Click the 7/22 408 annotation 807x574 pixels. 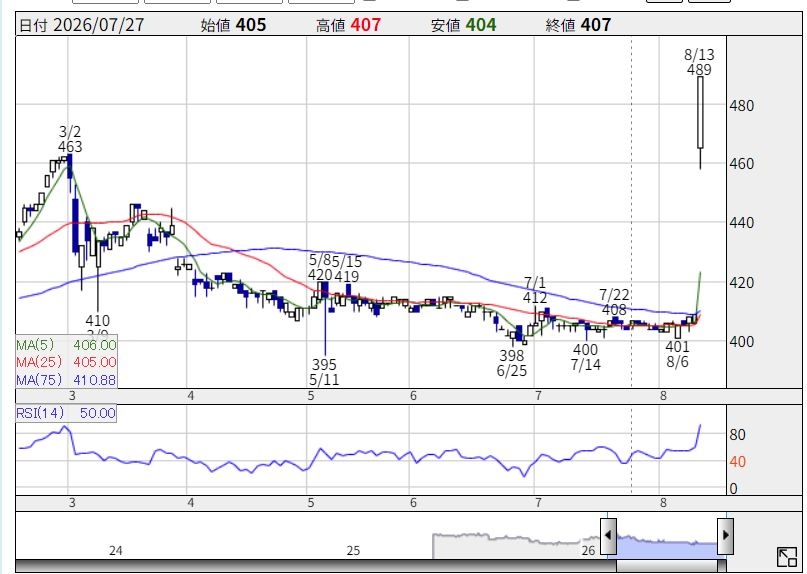(615, 302)
